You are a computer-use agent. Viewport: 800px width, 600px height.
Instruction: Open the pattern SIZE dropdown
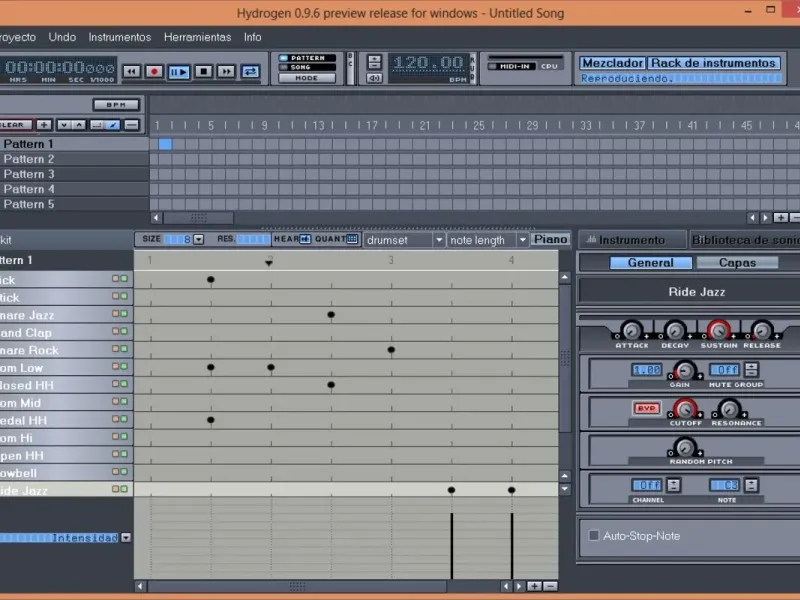(198, 239)
